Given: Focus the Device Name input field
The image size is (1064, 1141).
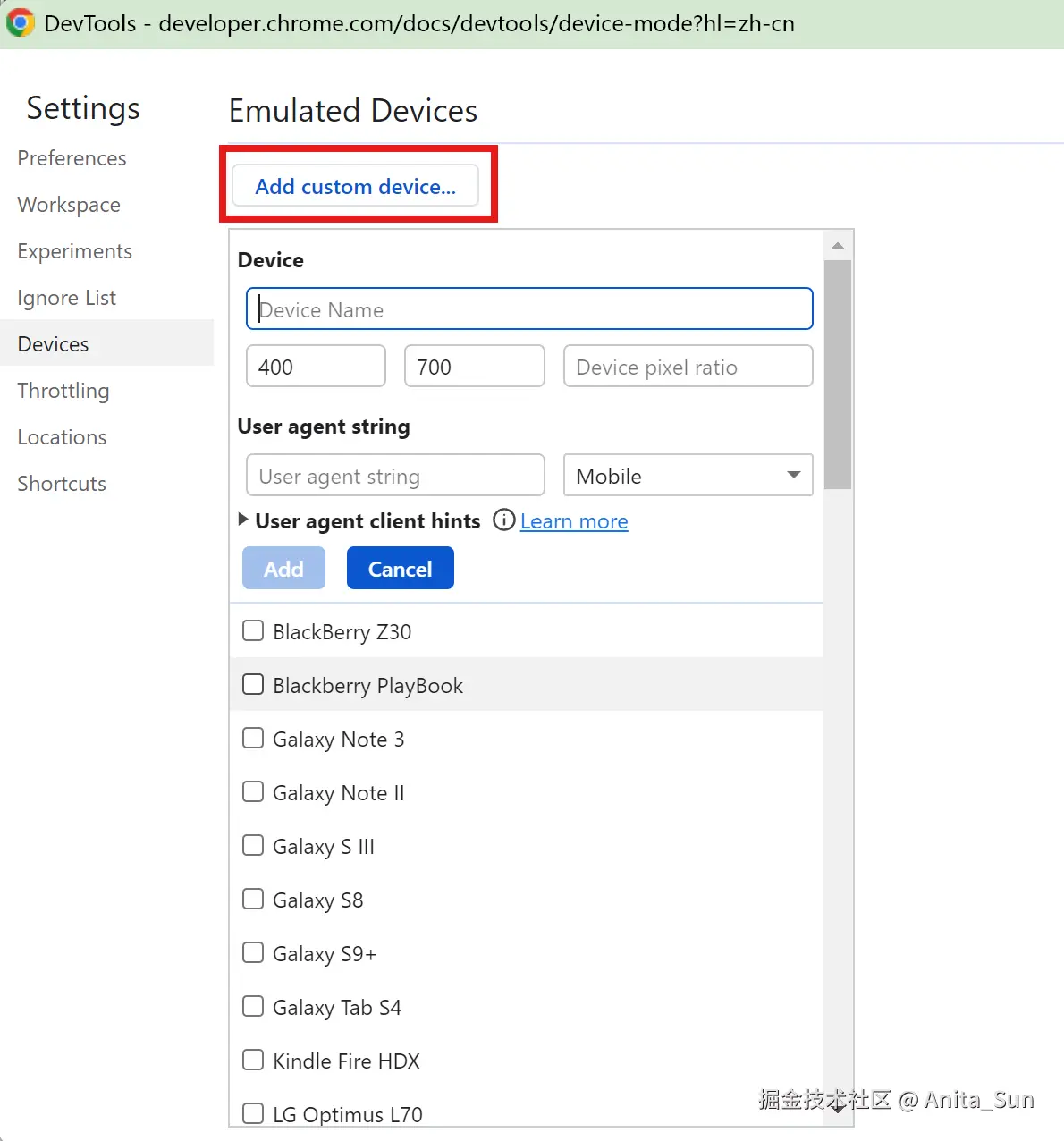Looking at the screenshot, I should [529, 309].
